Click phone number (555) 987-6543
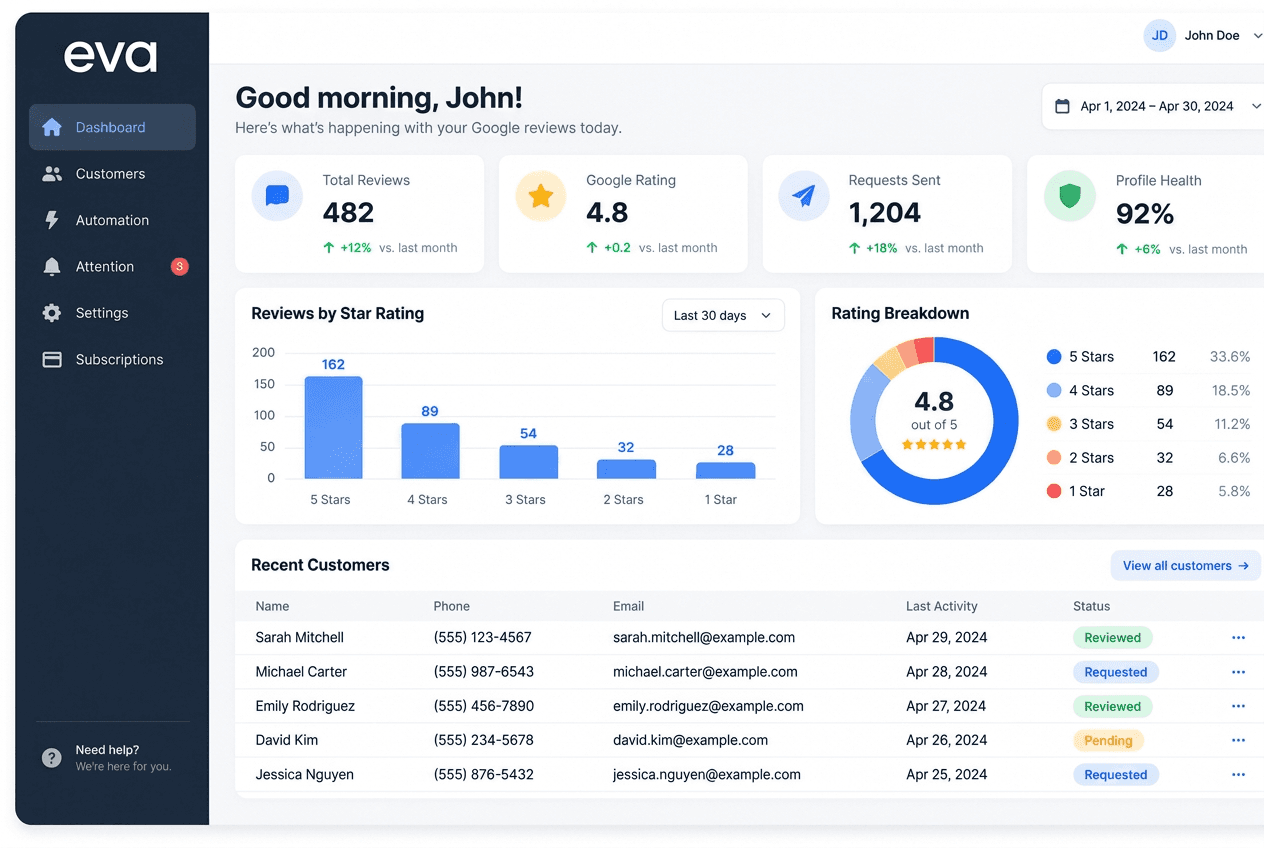The height and width of the screenshot is (848, 1264). pyautogui.click(x=484, y=672)
